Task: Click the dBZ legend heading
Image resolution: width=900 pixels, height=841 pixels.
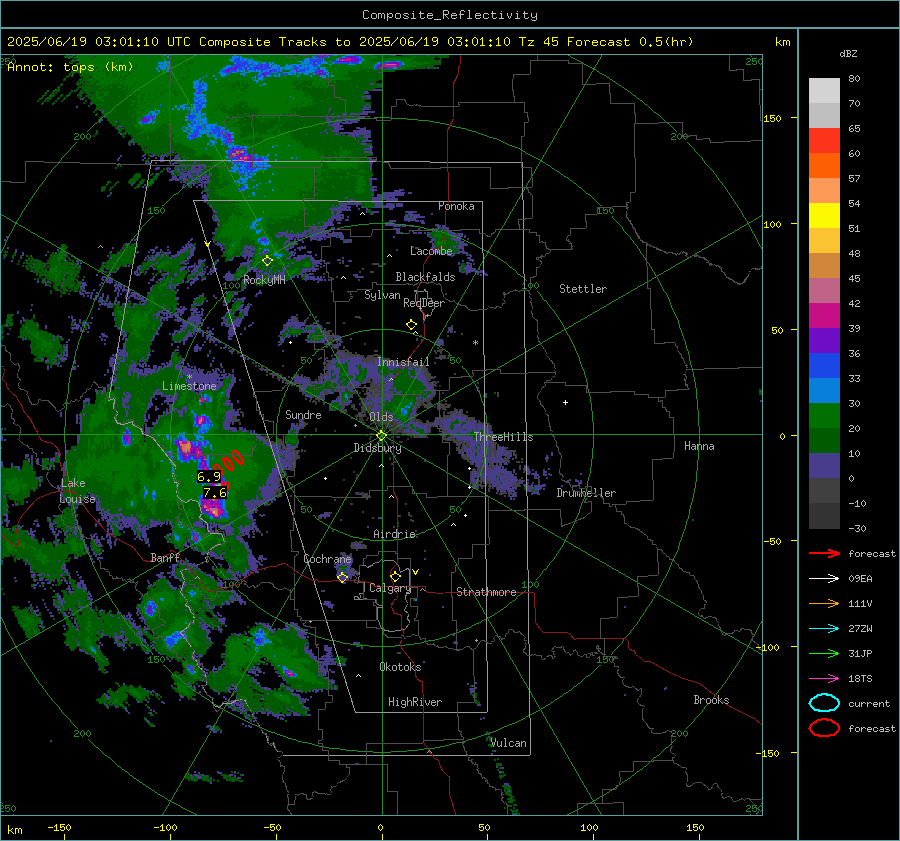Action: pos(848,53)
